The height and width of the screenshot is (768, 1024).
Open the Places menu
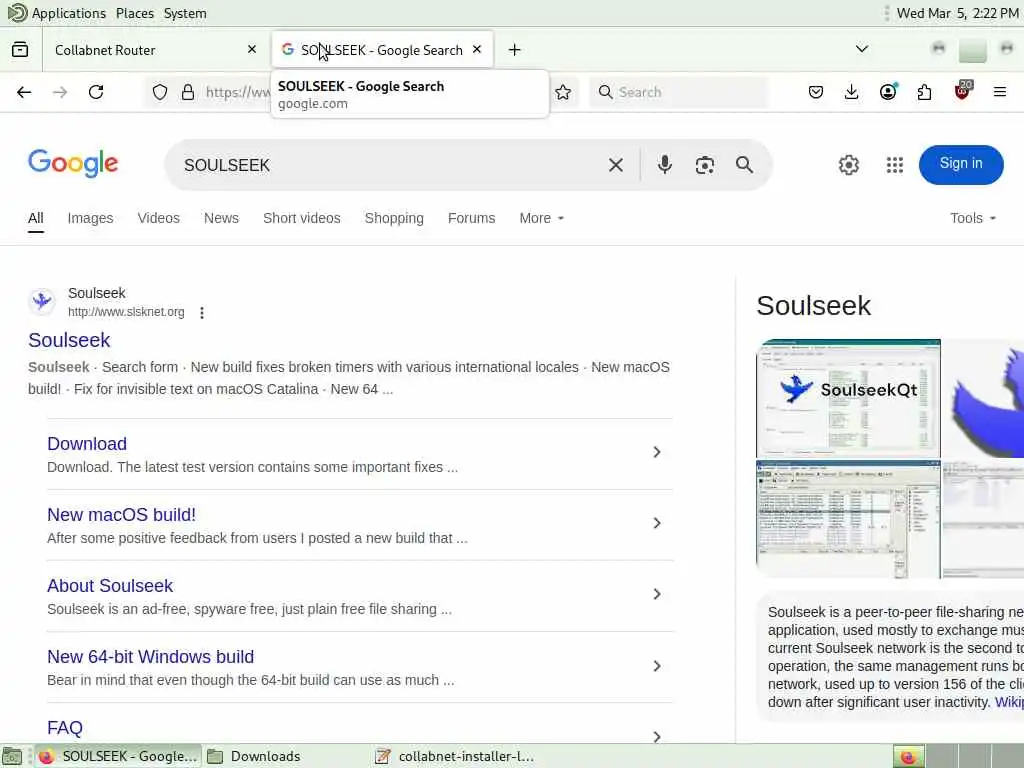[x=135, y=13]
